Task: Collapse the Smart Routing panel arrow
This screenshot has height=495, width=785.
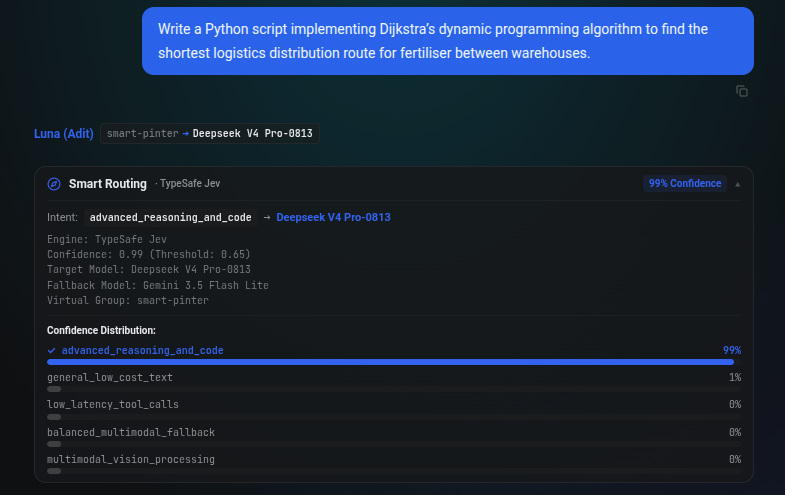Action: (737, 184)
